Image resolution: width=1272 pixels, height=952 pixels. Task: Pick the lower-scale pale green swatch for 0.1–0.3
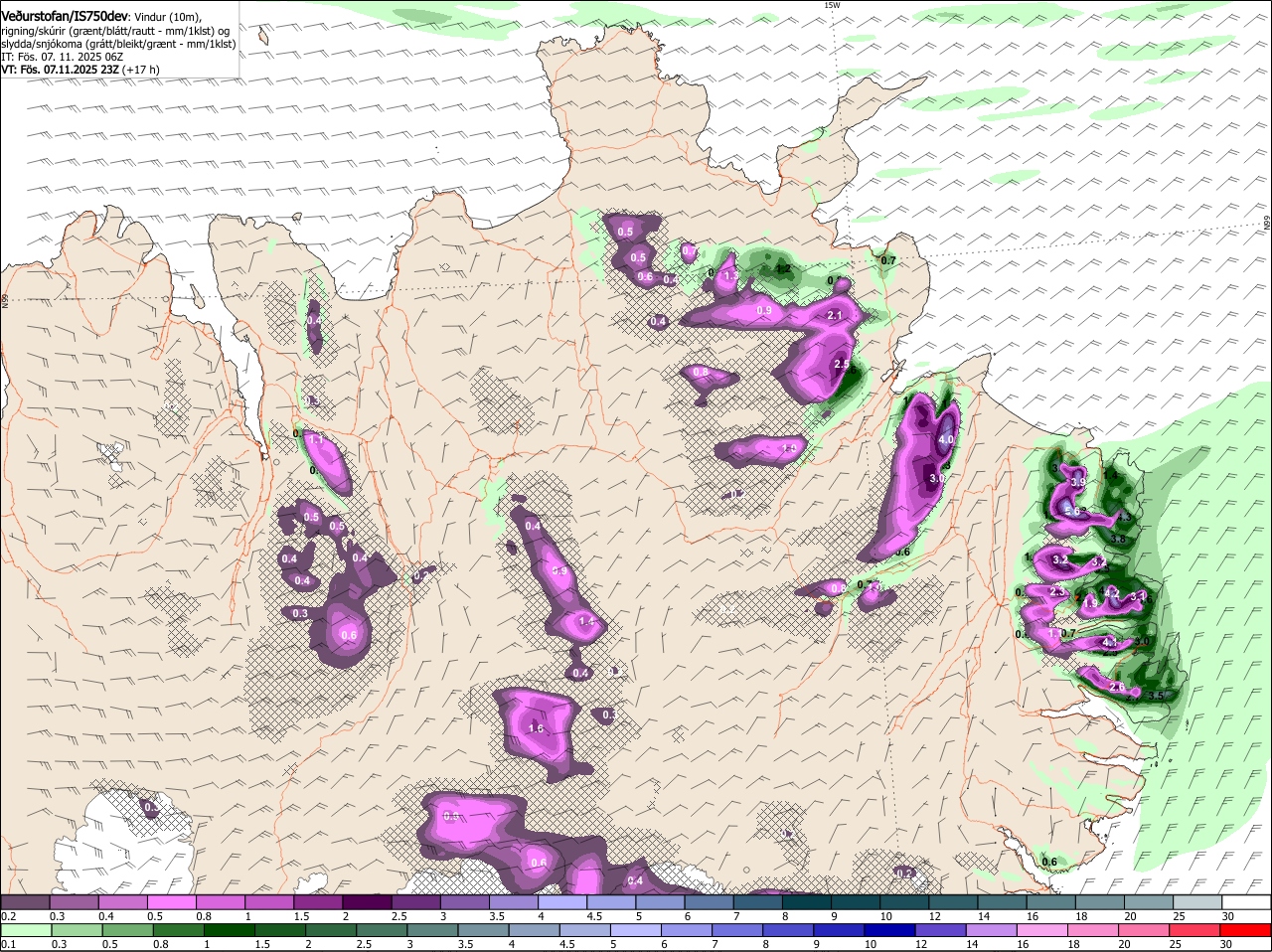pos(28,930)
